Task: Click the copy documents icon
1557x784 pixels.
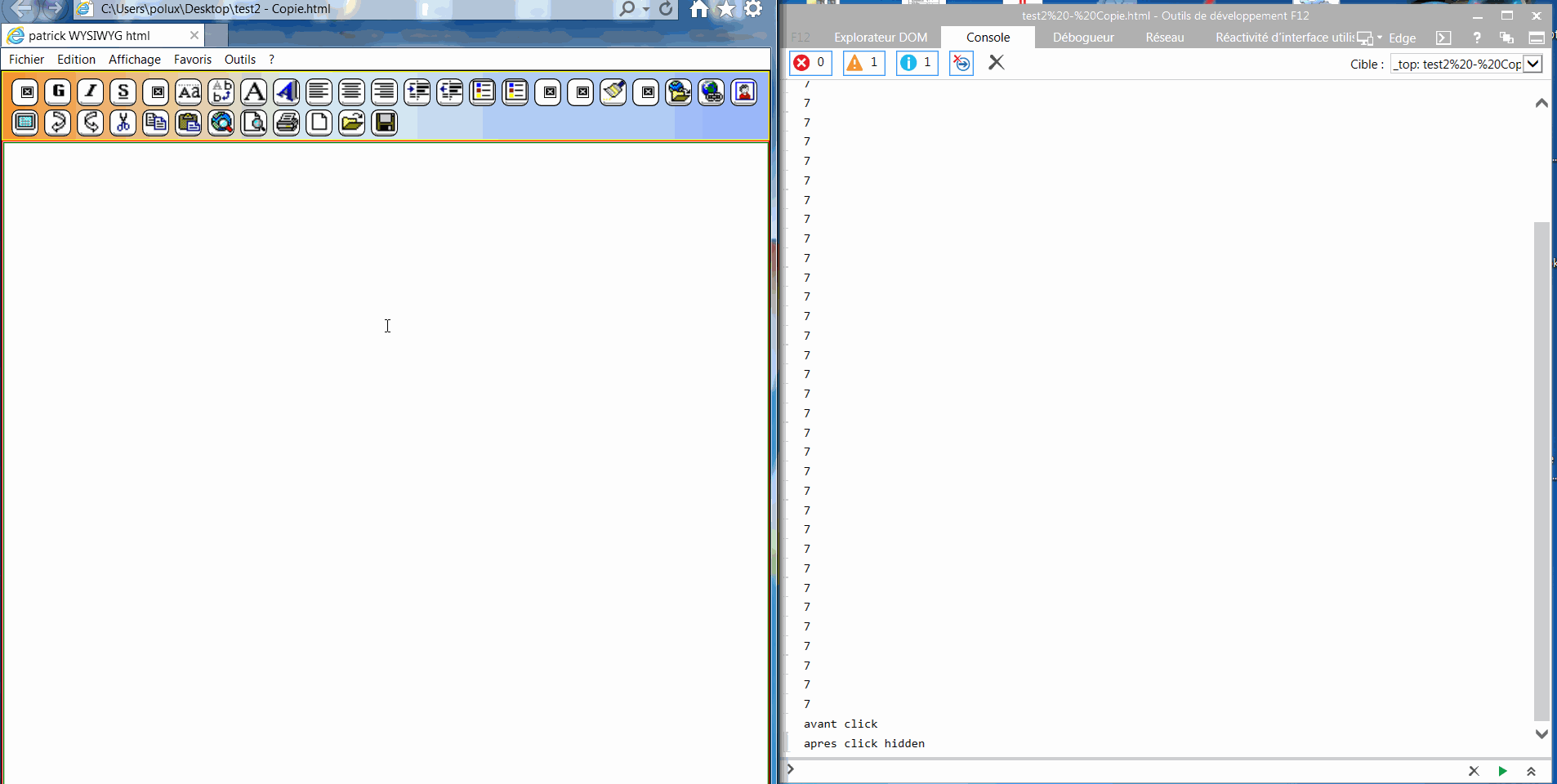Action: point(156,122)
